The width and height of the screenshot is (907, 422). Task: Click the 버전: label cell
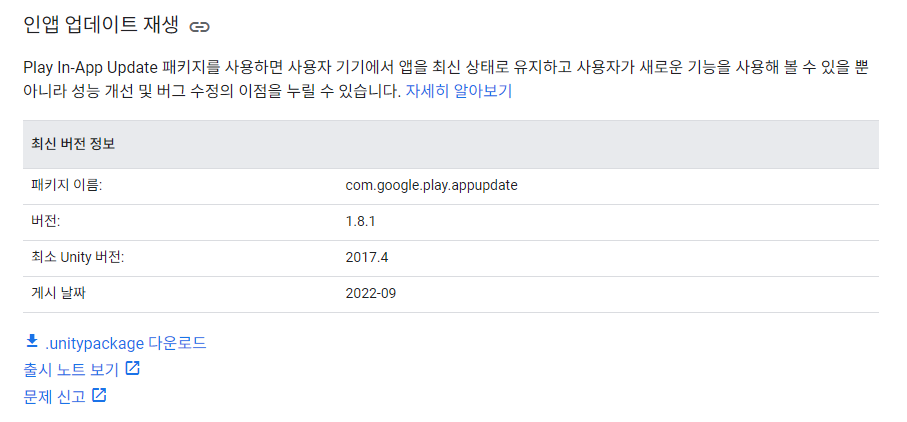tap(180, 222)
